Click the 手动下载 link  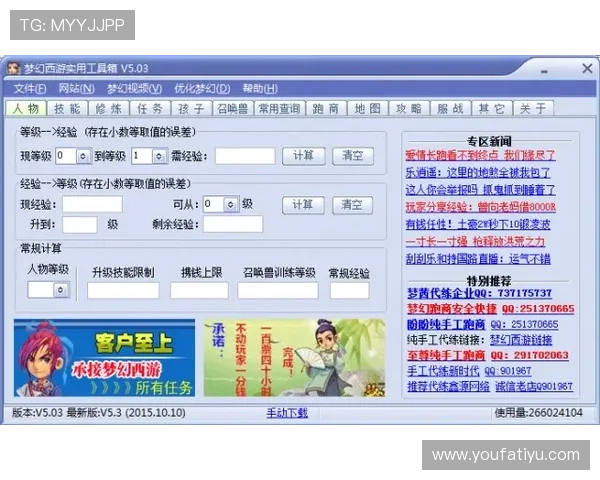pyautogui.click(x=287, y=412)
